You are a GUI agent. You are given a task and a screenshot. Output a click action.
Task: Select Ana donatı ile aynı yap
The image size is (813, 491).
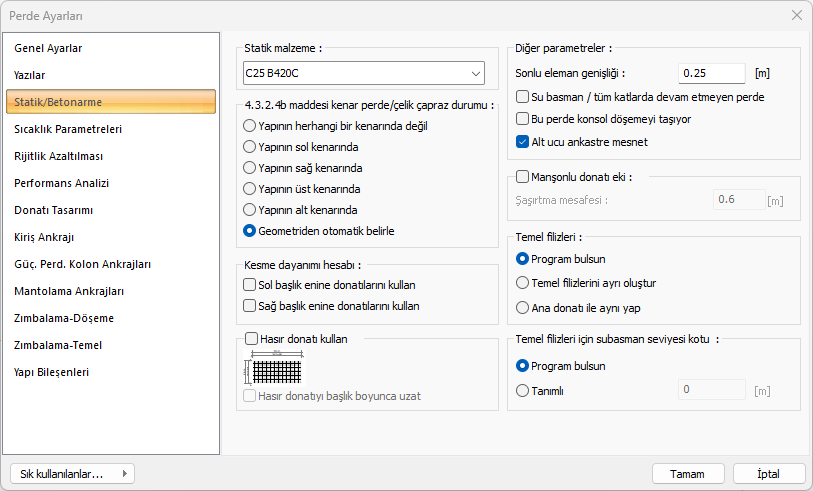tap(523, 308)
